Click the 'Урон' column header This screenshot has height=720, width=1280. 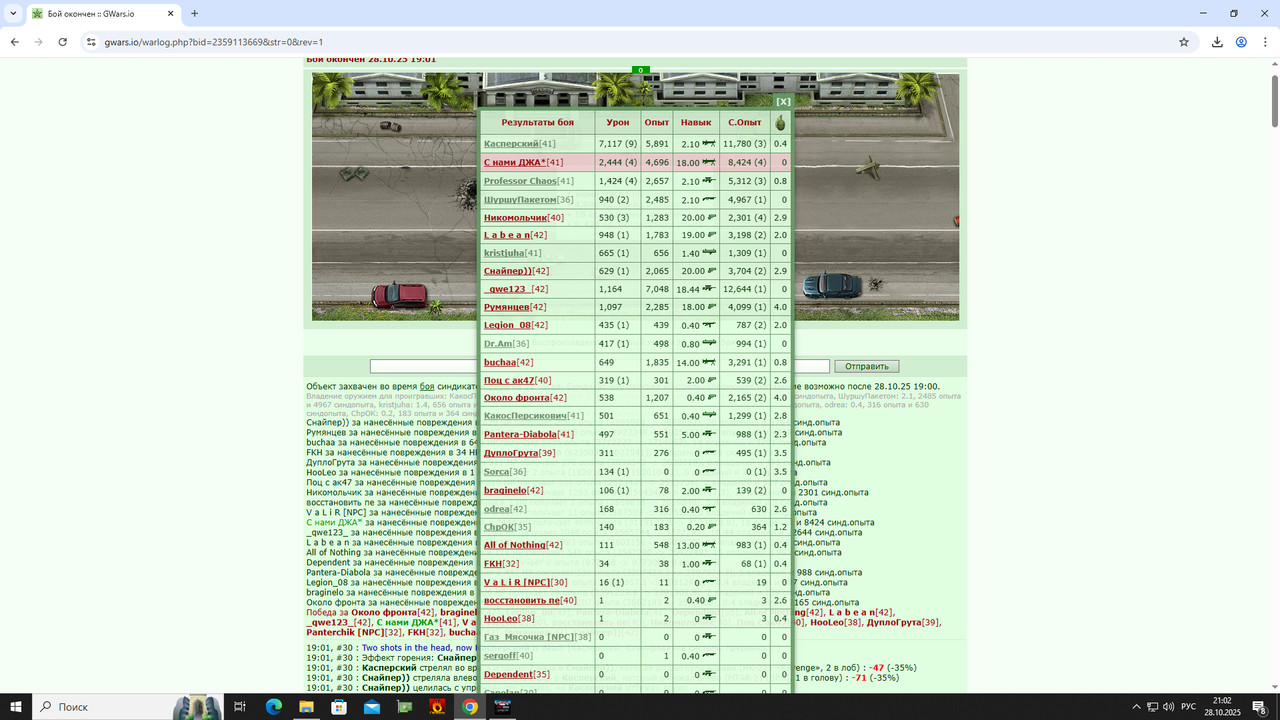point(618,122)
